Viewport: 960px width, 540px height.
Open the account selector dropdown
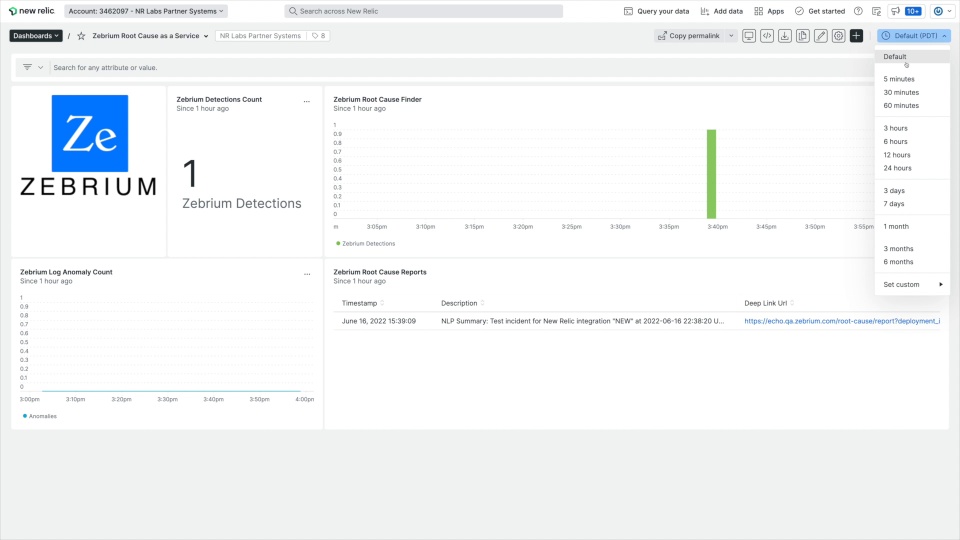pos(146,11)
